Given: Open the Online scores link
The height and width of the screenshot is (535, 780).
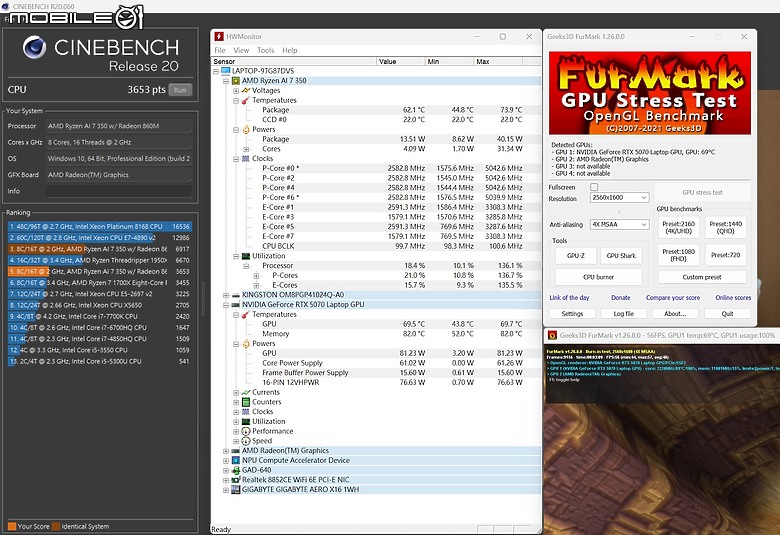Looking at the screenshot, I should click(x=733, y=298).
